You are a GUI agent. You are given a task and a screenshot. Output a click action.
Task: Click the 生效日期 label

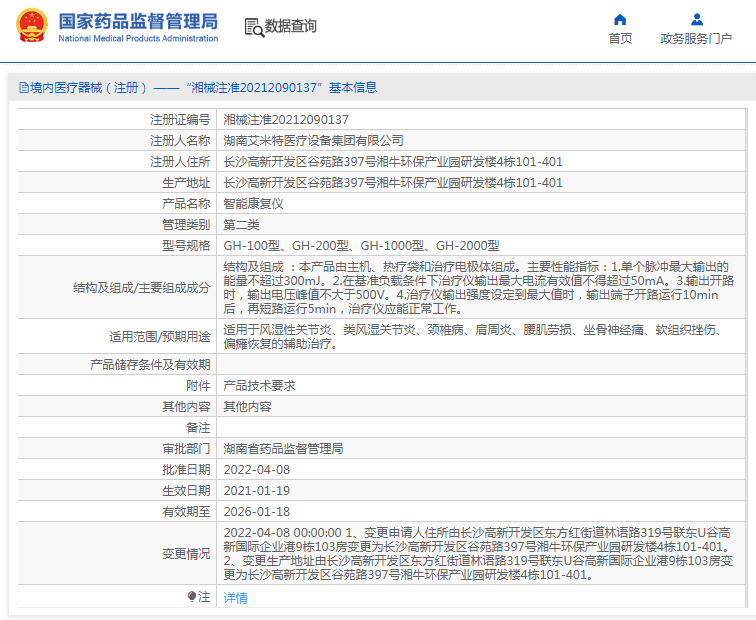[x=186, y=491]
